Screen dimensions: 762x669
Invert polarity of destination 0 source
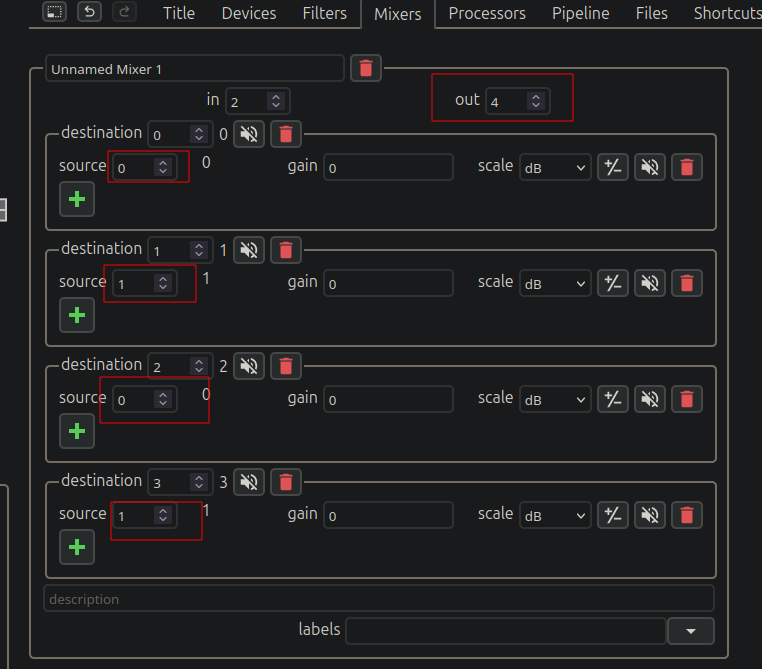[x=612, y=168]
